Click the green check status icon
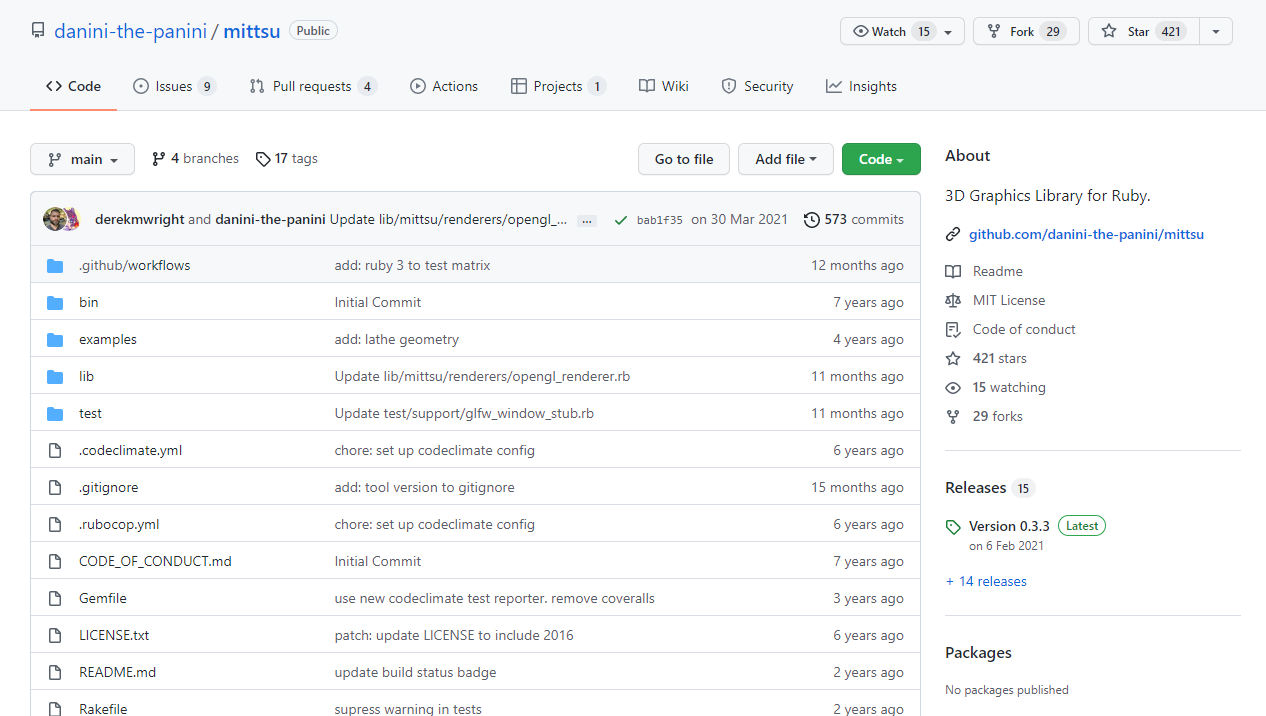Viewport: 1266px width, 716px height. [x=621, y=220]
